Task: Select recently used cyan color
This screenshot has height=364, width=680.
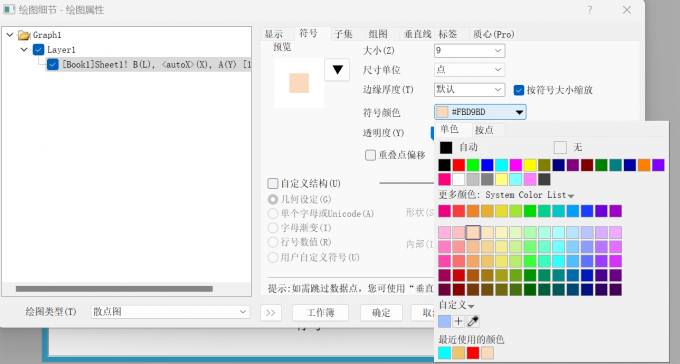Action: 445,353
